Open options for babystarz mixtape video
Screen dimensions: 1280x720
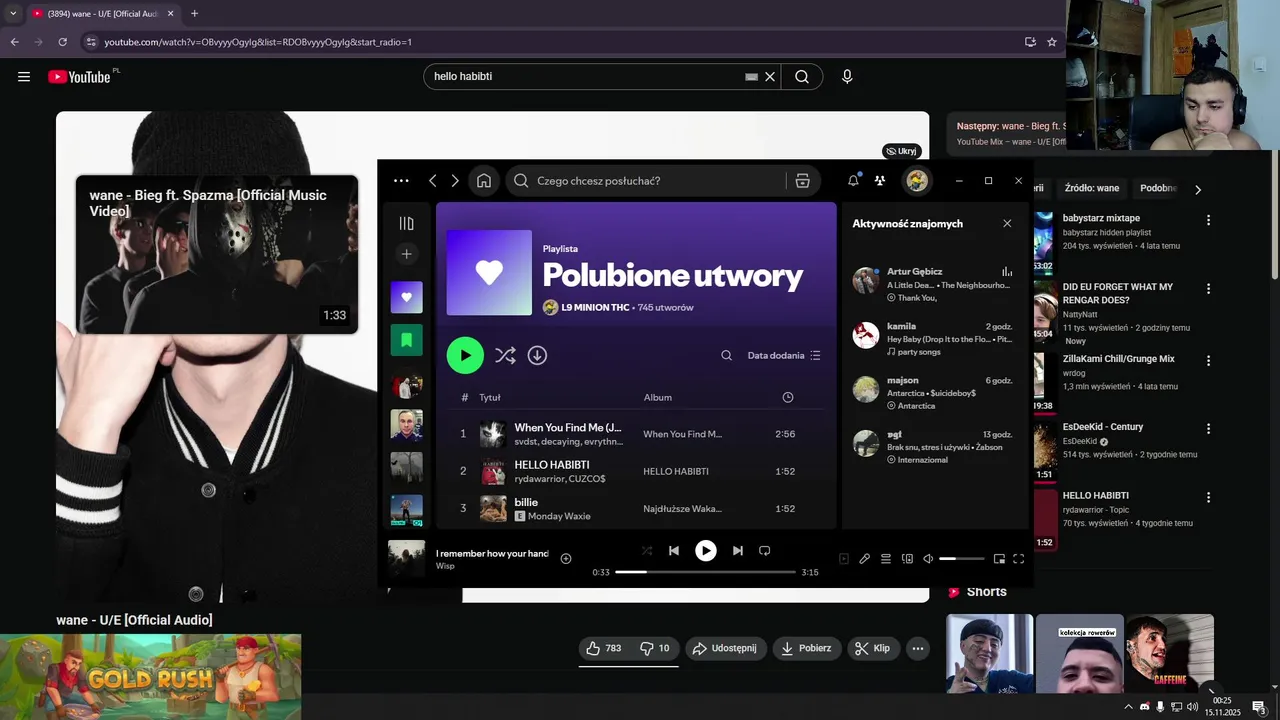coord(1208,220)
